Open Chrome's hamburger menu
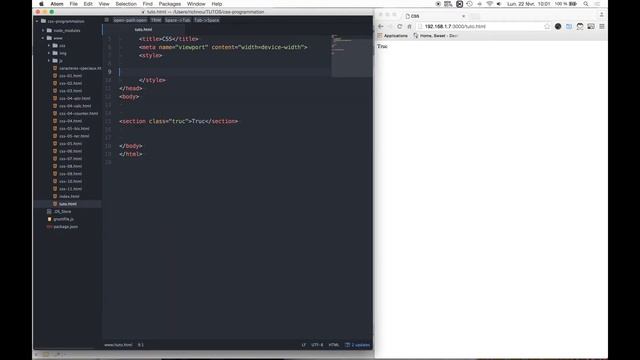 [x=602, y=26]
